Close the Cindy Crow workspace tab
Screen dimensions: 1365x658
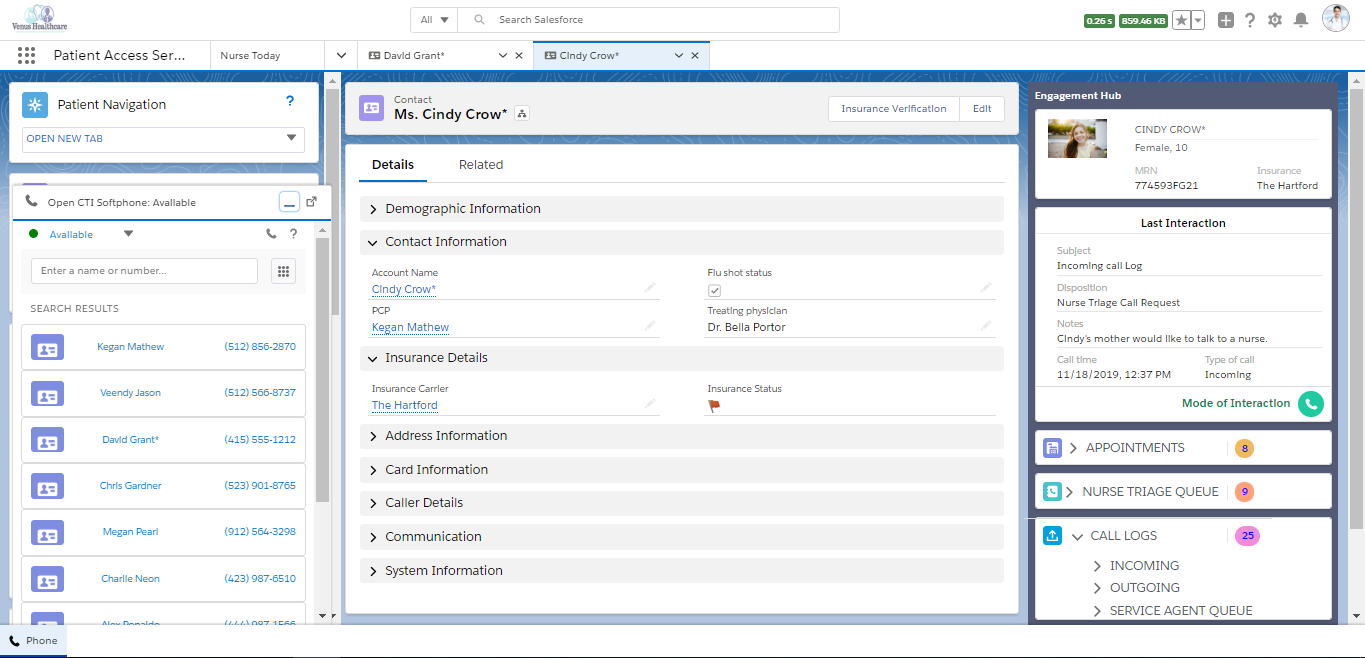[x=695, y=56]
